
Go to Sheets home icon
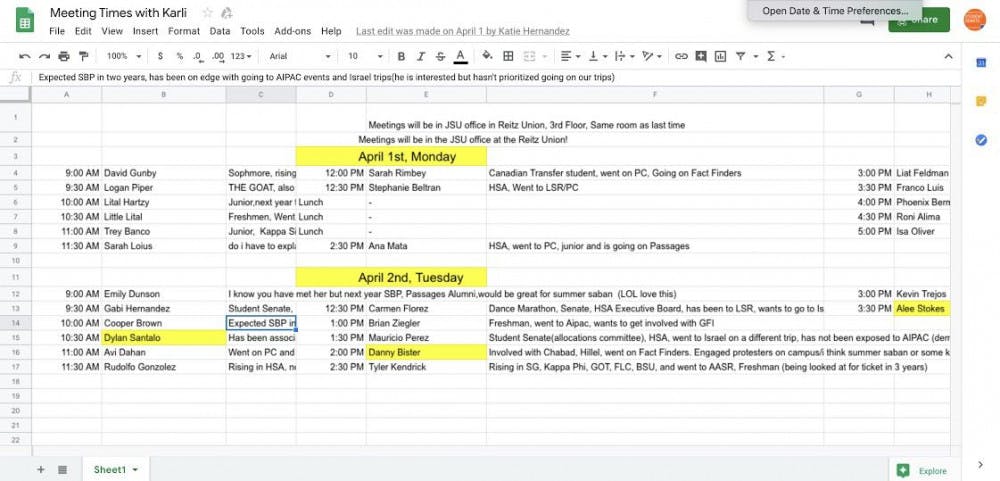[26, 22]
